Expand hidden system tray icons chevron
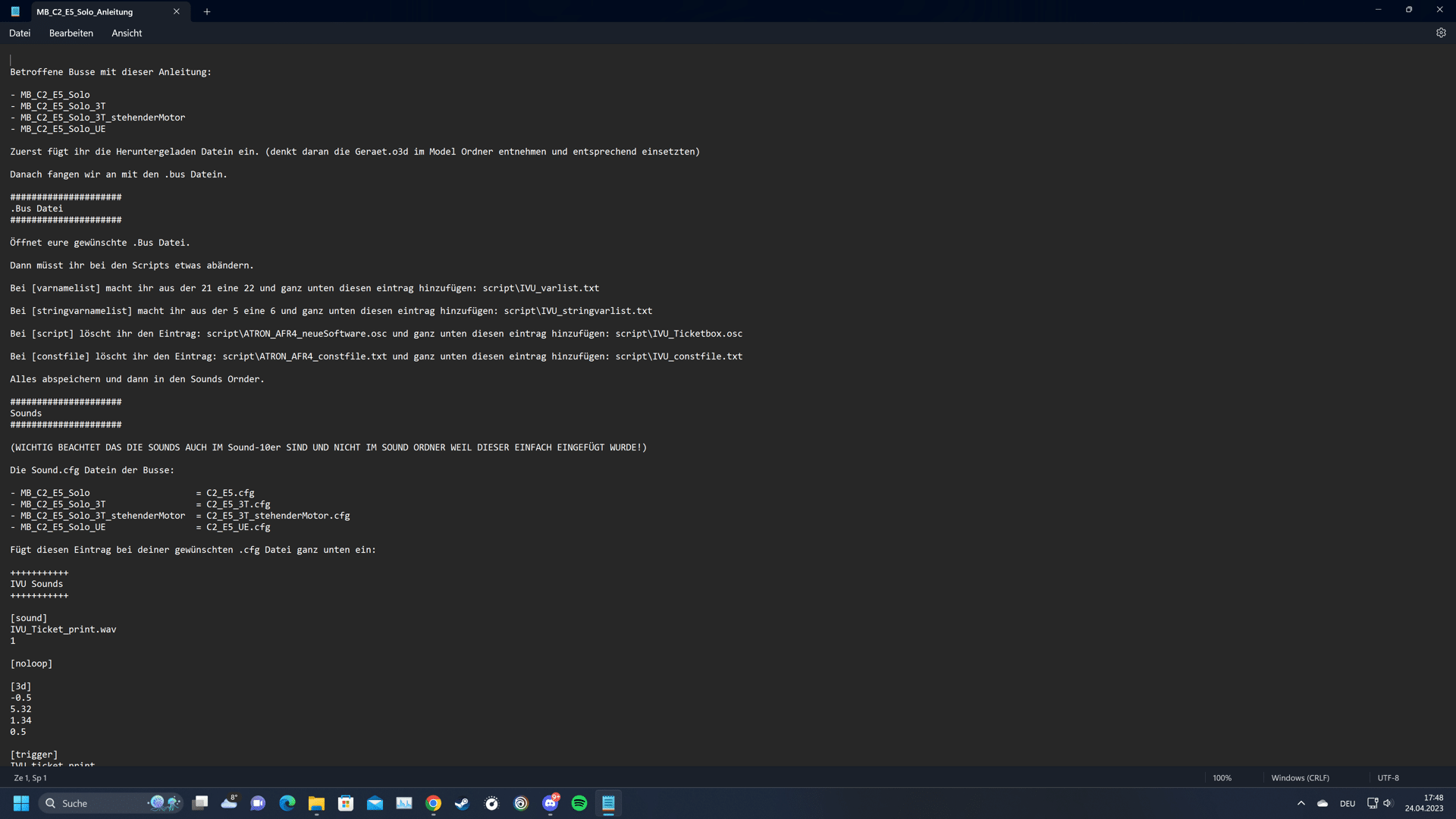The image size is (1456, 819). (x=1301, y=803)
